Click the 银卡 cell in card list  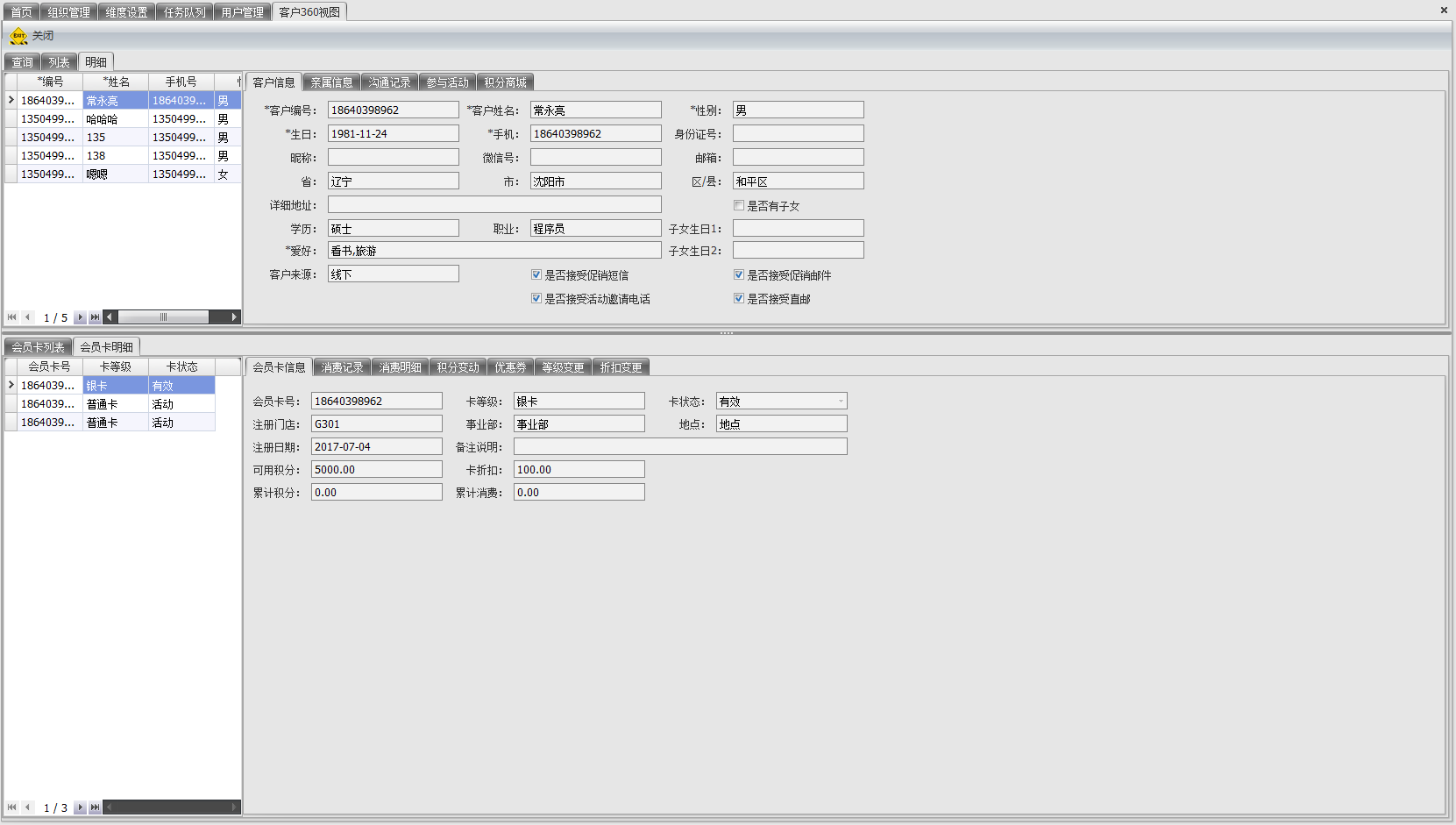coord(116,385)
